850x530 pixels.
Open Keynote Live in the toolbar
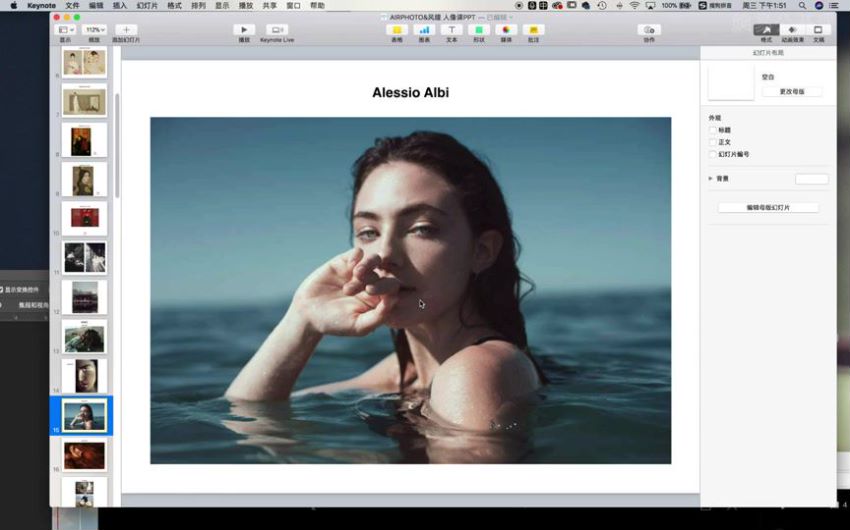[277, 30]
